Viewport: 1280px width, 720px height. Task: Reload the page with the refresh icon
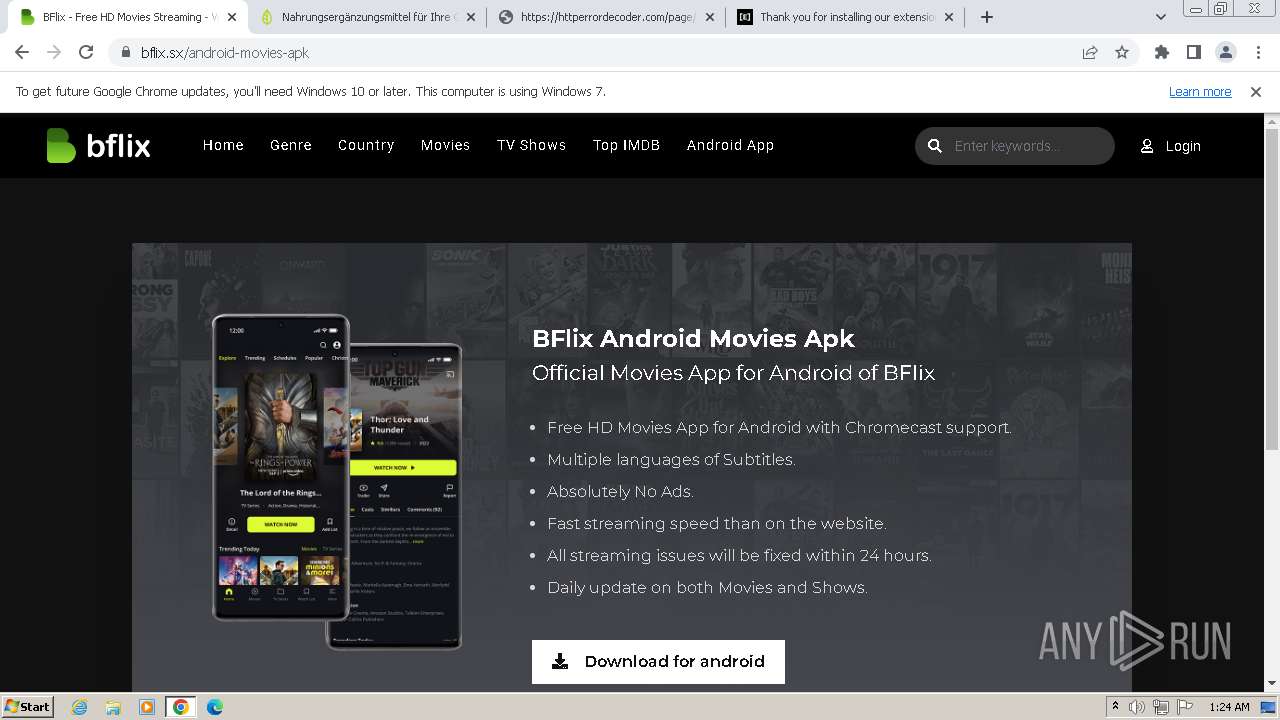(86, 52)
